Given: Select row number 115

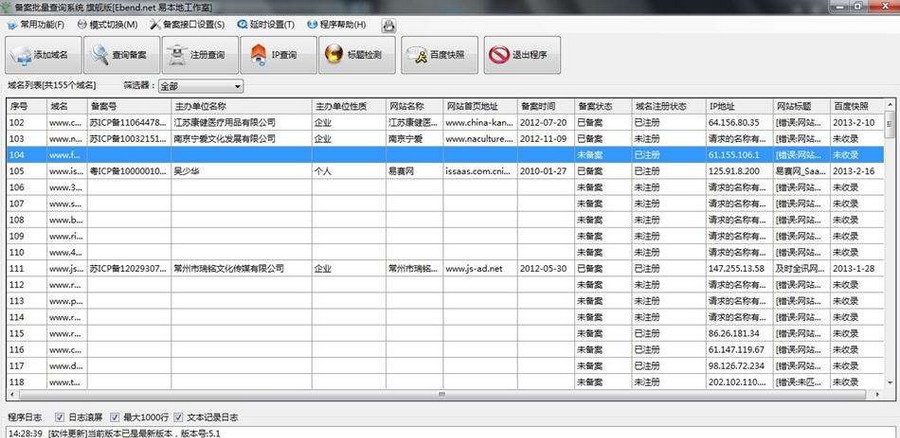Looking at the screenshot, I should [27, 333].
